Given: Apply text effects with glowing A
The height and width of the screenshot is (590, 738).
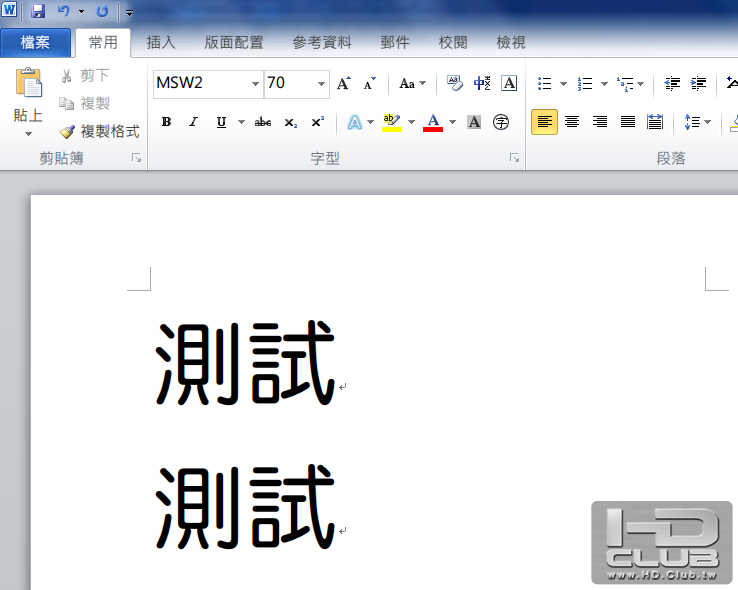Looking at the screenshot, I should (x=354, y=122).
